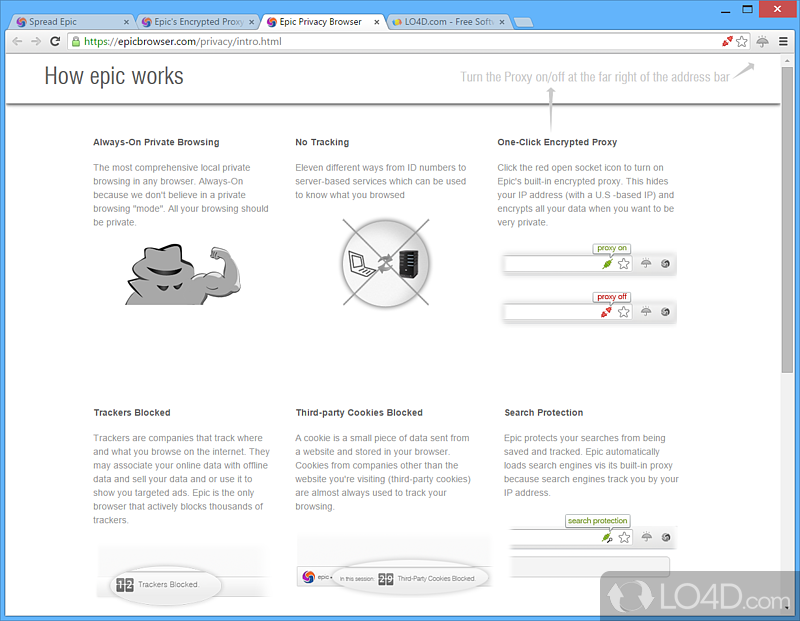Viewport: 800px width, 621px height.
Task: Click umbrella icon in search protection example
Action: (x=646, y=537)
